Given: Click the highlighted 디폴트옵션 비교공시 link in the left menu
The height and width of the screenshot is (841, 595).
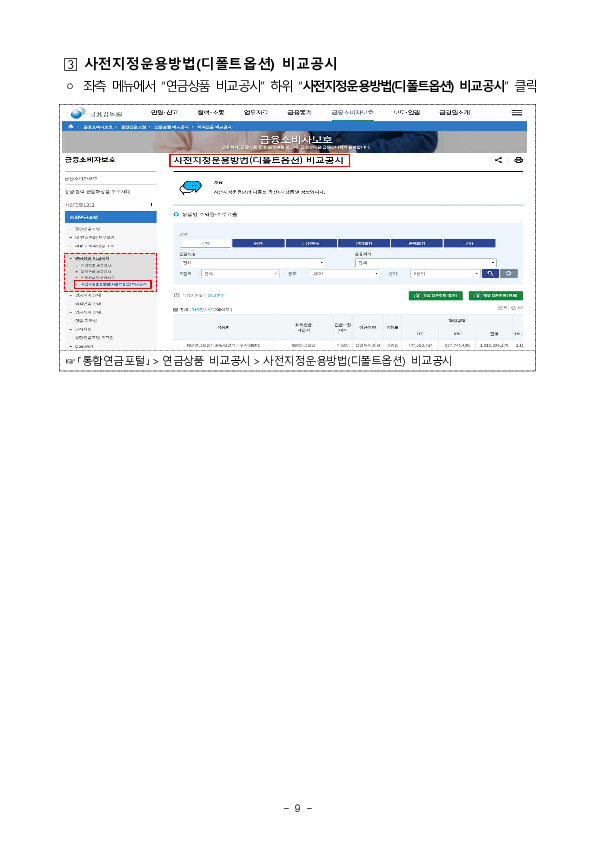Looking at the screenshot, I should tap(113, 284).
